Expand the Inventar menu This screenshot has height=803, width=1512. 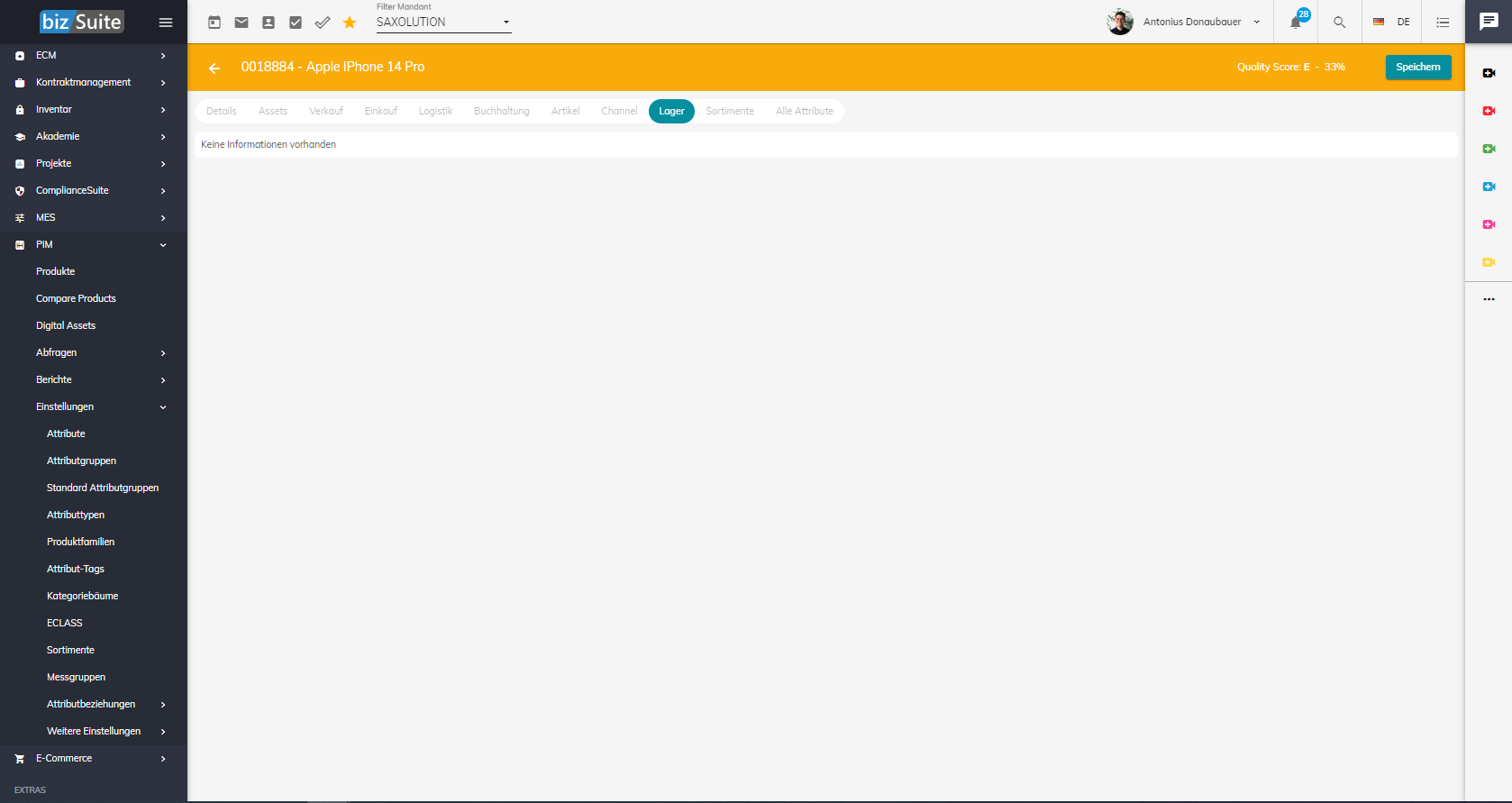point(94,109)
